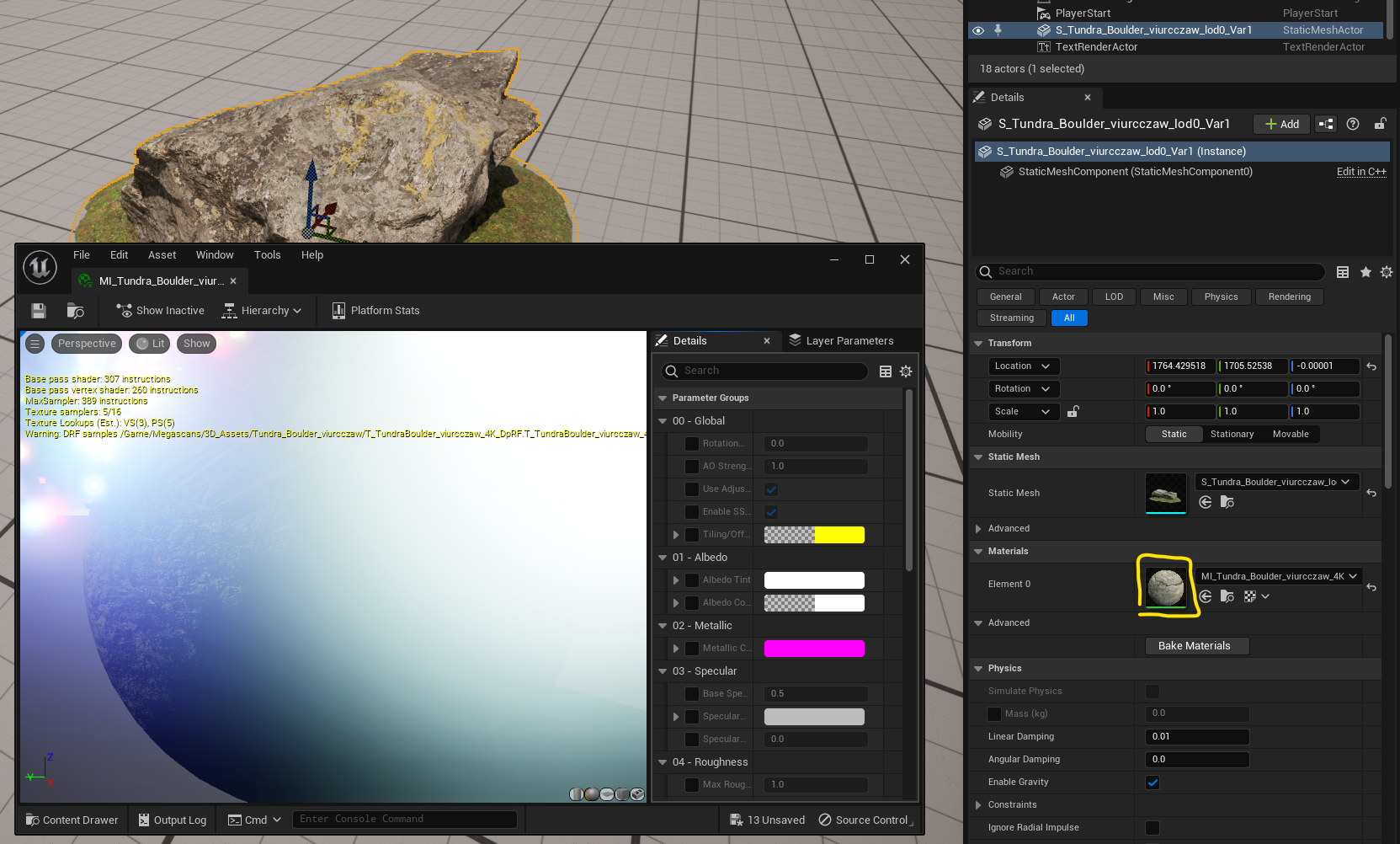The image size is (1400, 844).
Task: Reset Element 0 material to default
Action: click(x=1371, y=587)
